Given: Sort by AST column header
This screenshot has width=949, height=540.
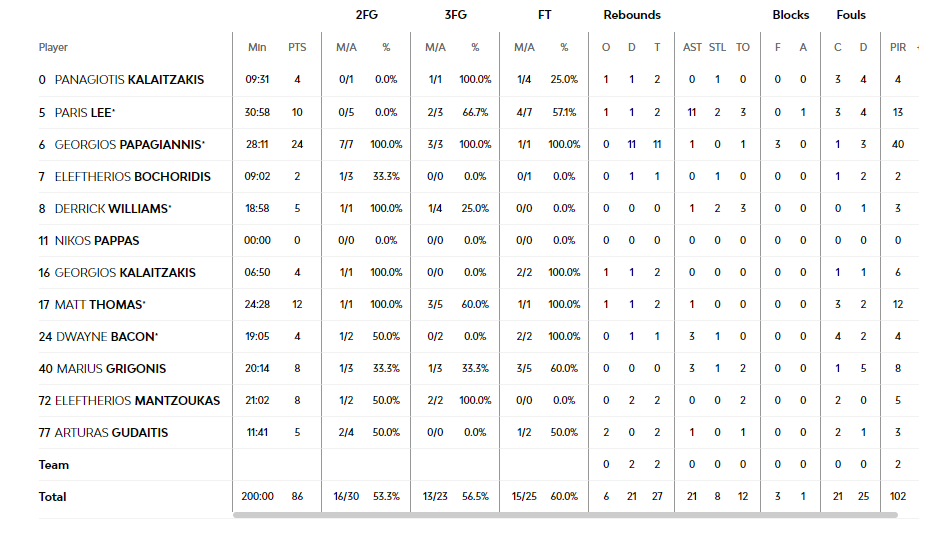Looking at the screenshot, I should click(692, 47).
